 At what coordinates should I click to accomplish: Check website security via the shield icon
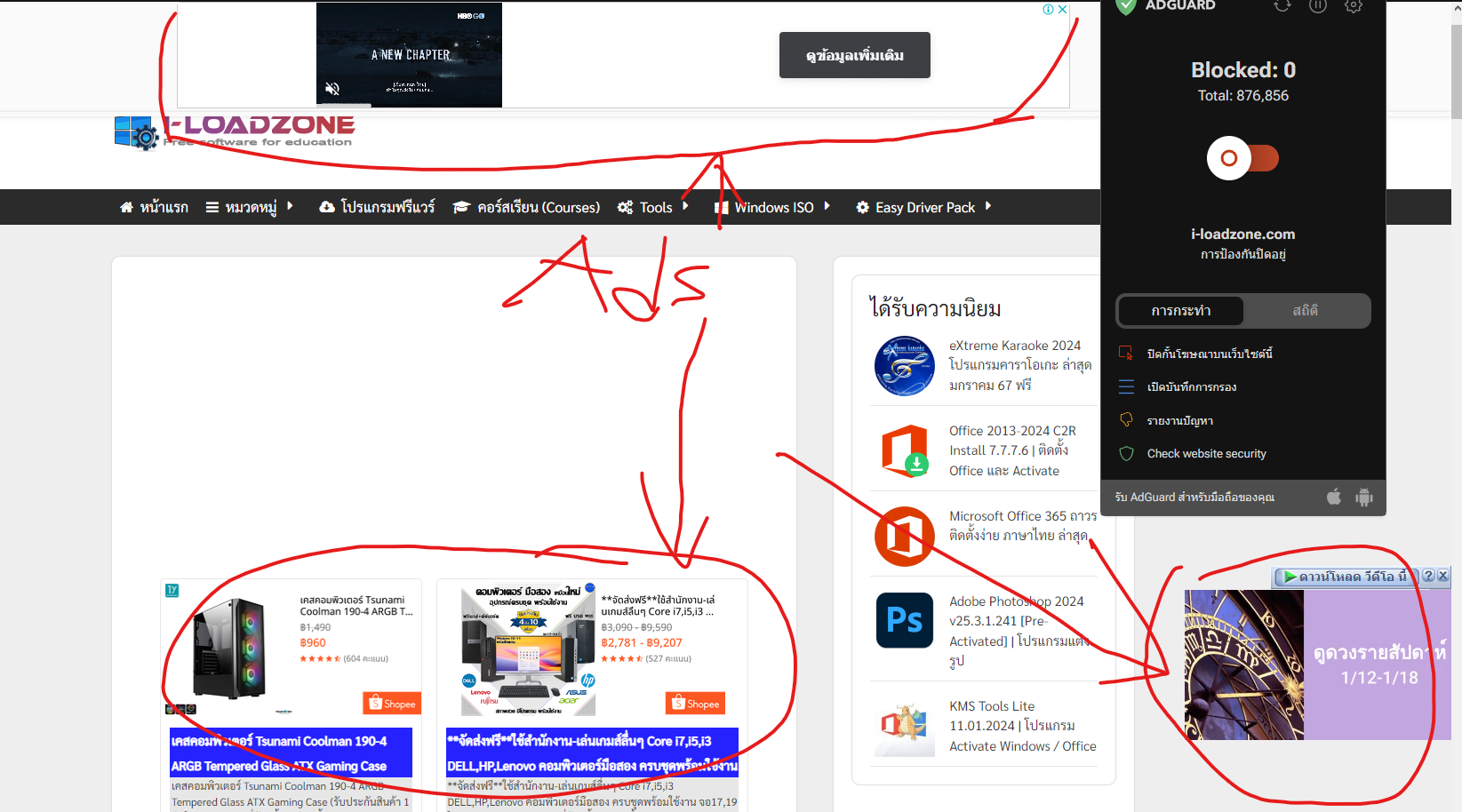tap(1126, 453)
